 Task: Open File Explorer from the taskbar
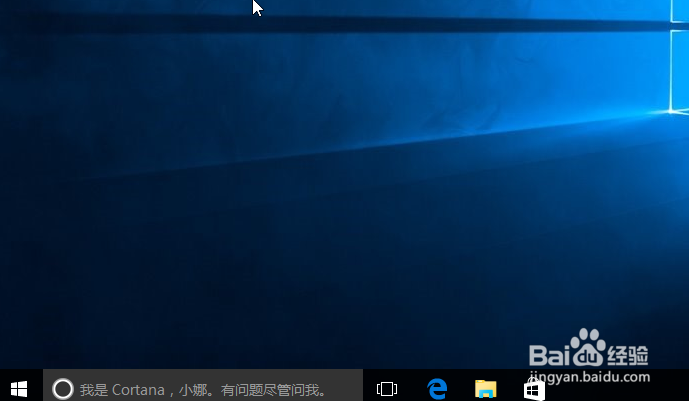(x=486, y=389)
